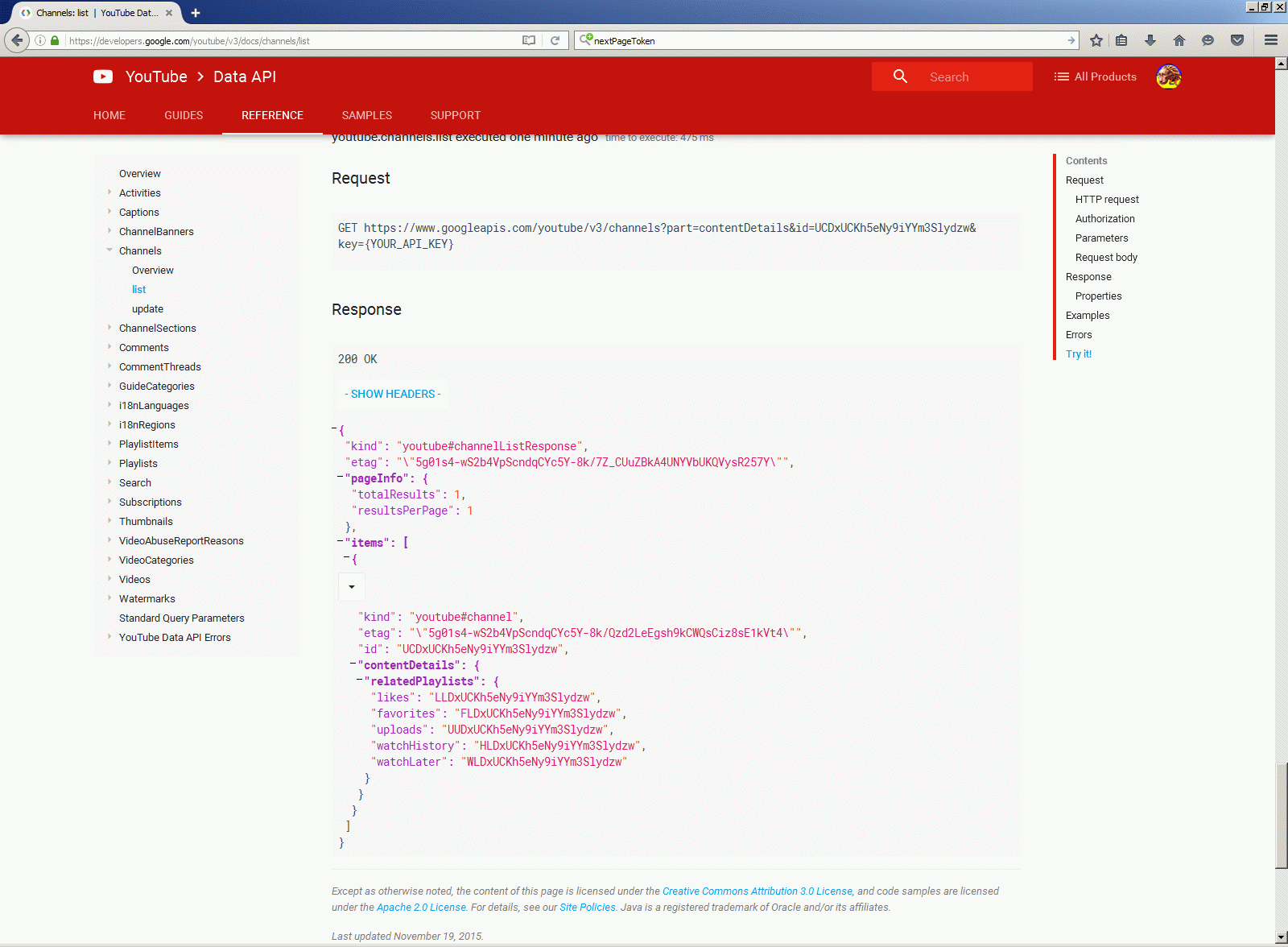1288x947 pixels.
Task: Expand the Videos sidebar arrow
Action: (x=109, y=578)
